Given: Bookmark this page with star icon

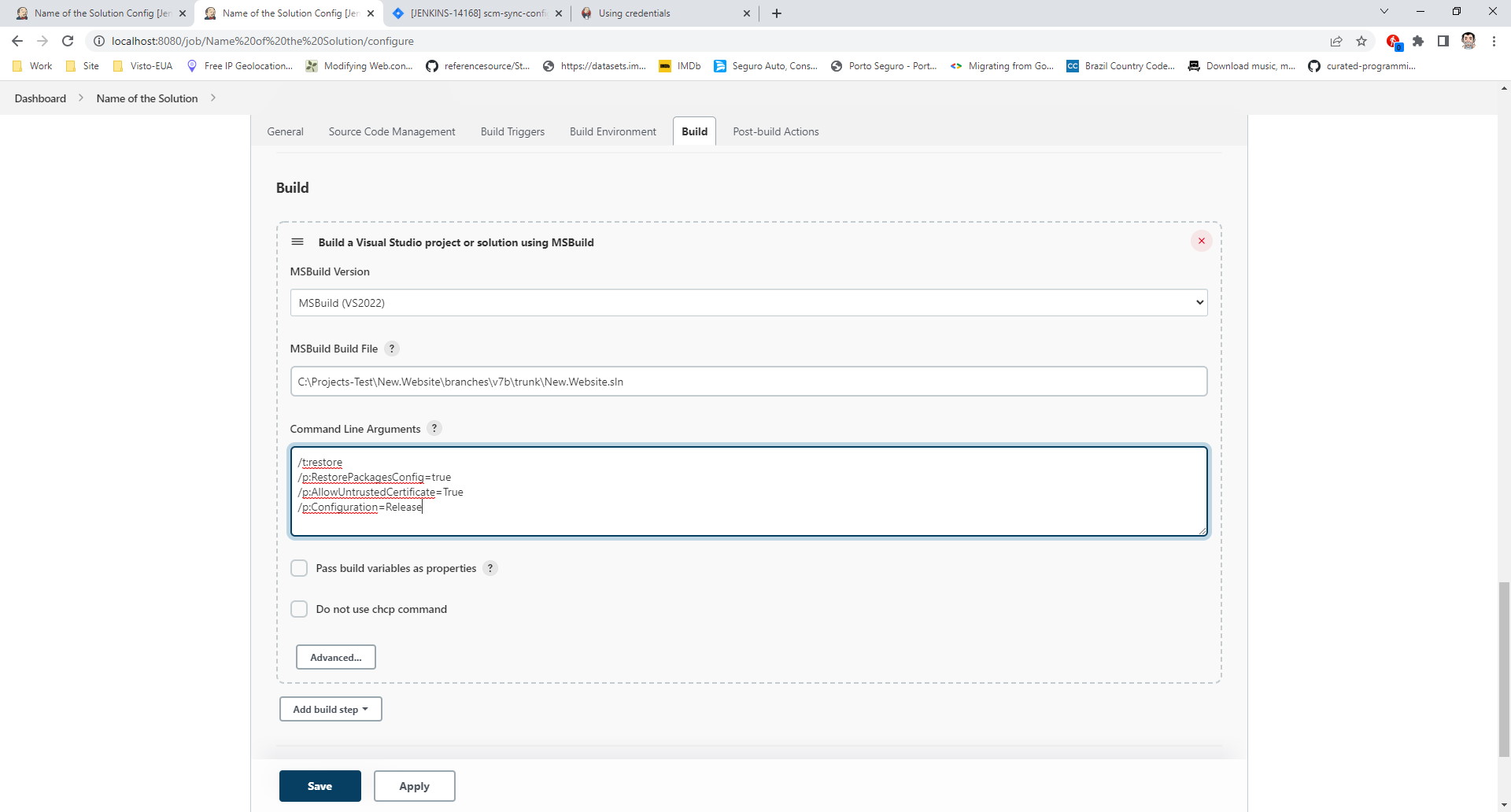Looking at the screenshot, I should (1361, 41).
